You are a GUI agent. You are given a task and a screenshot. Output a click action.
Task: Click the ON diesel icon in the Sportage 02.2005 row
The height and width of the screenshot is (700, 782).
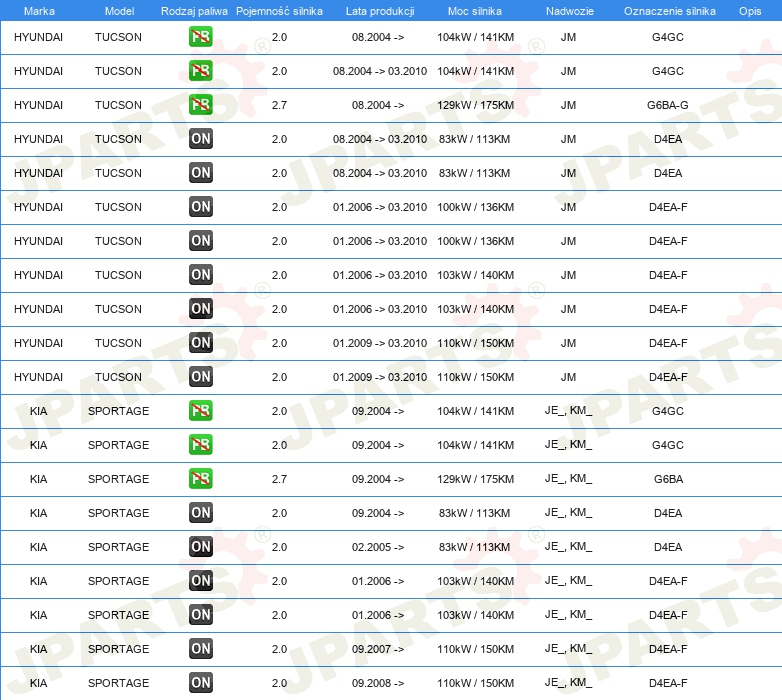pyautogui.click(x=200, y=547)
